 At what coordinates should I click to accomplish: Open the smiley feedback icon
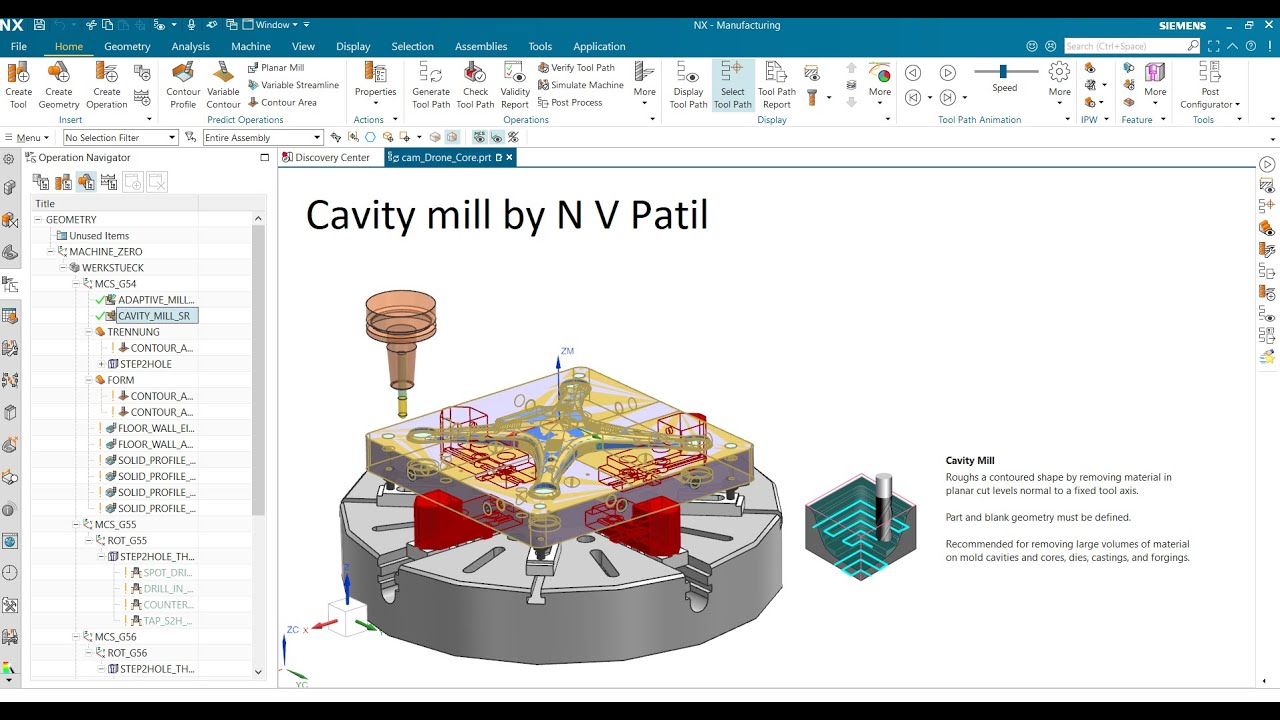tap(1032, 46)
